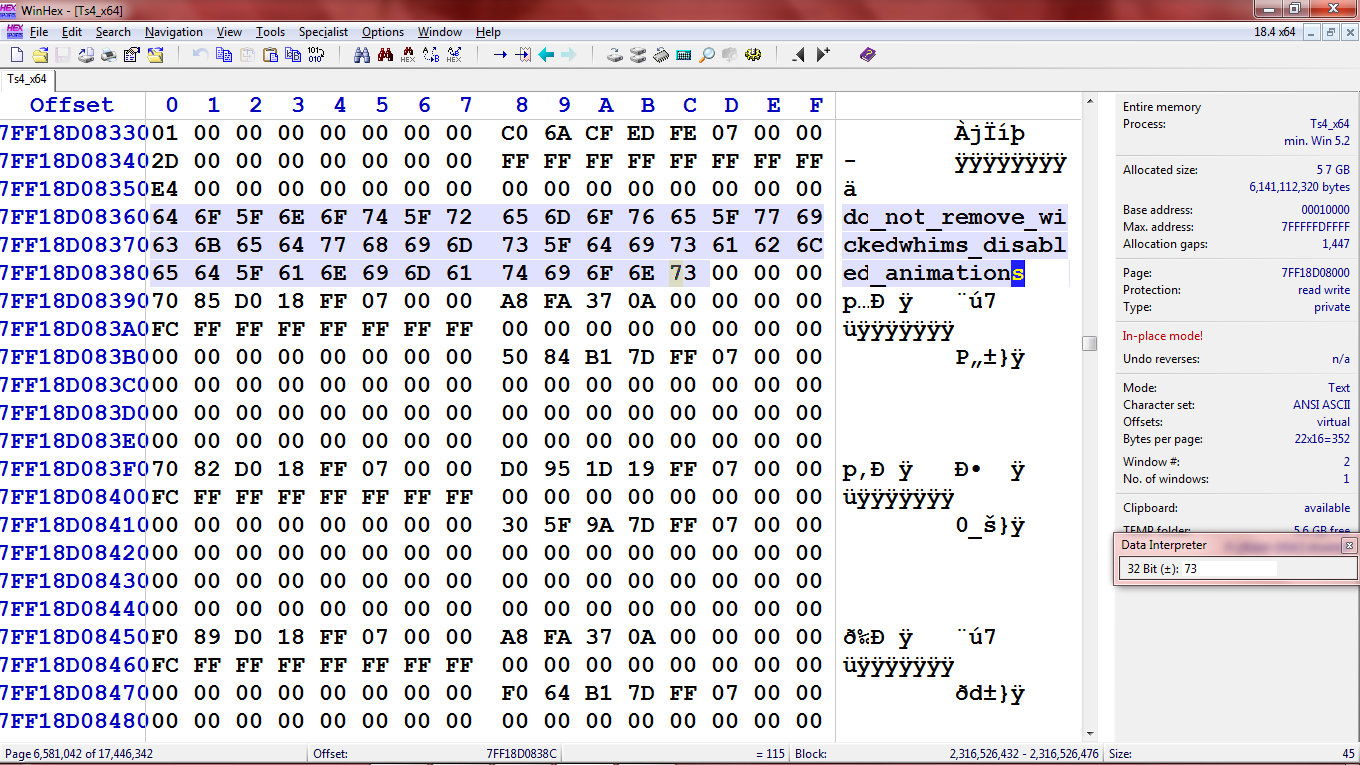The height and width of the screenshot is (765, 1360).
Task: Click the black right triangle plus icon
Action: [x=822, y=55]
